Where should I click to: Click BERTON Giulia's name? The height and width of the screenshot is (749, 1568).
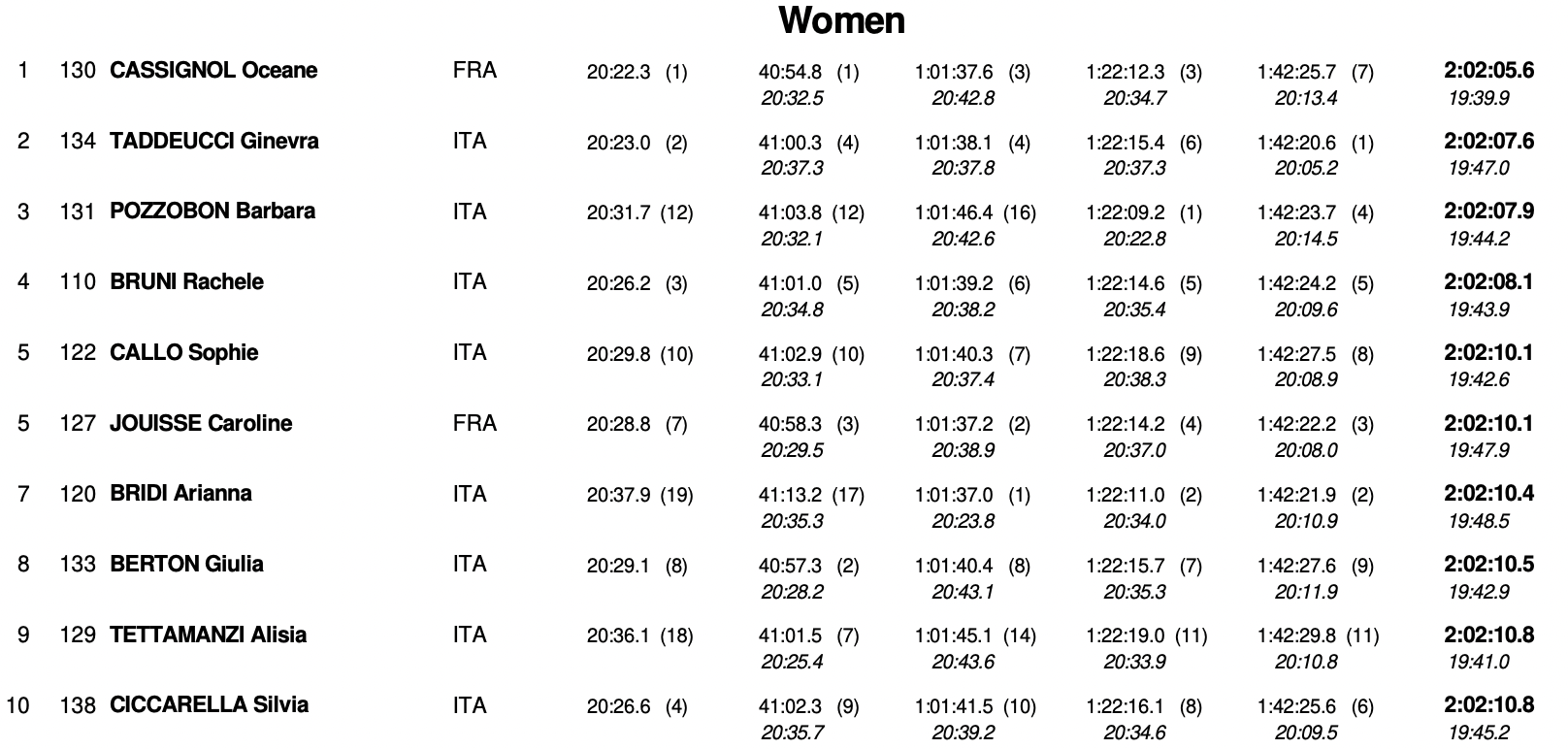186,564
